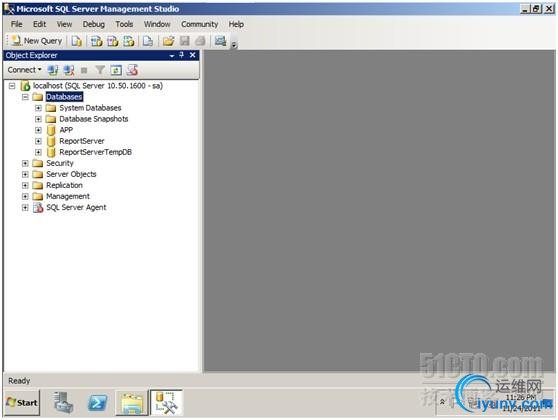Click the Disconnect icon in Object Explorer
This screenshot has width=558, height=420.
tap(69, 70)
